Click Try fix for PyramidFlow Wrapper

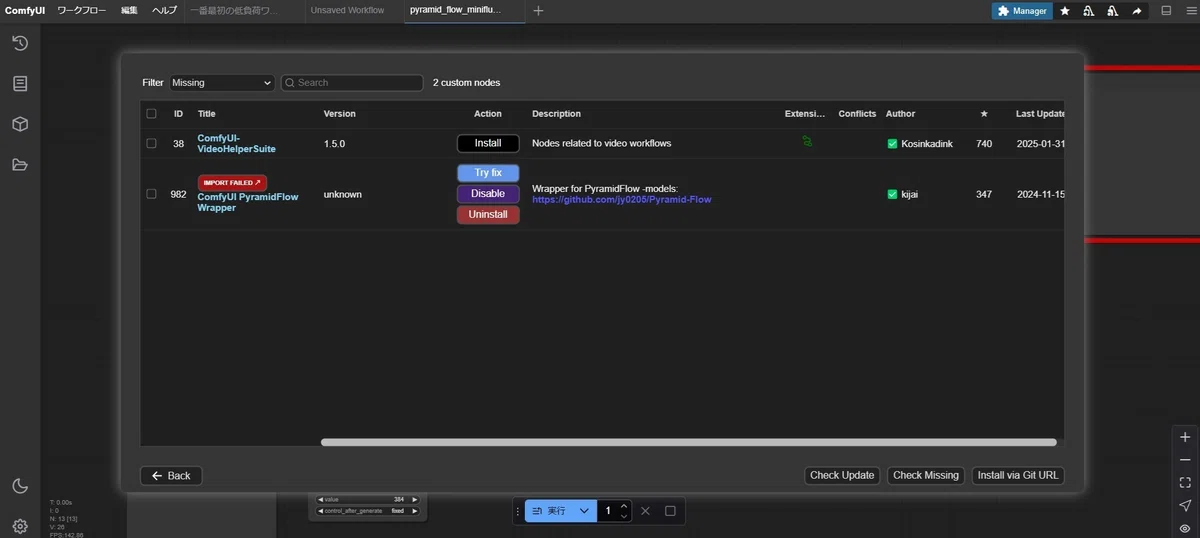click(x=488, y=173)
